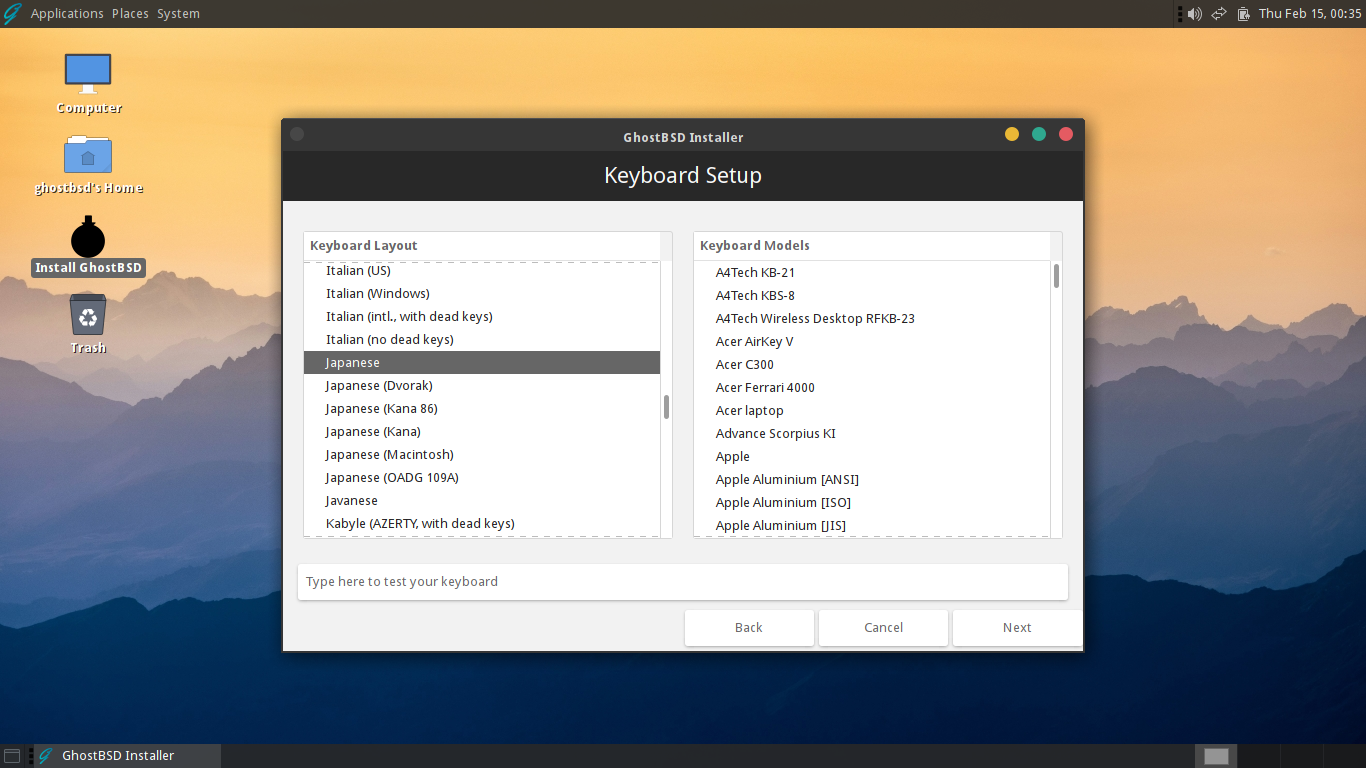Maximize installer with the green button

[1039, 134]
